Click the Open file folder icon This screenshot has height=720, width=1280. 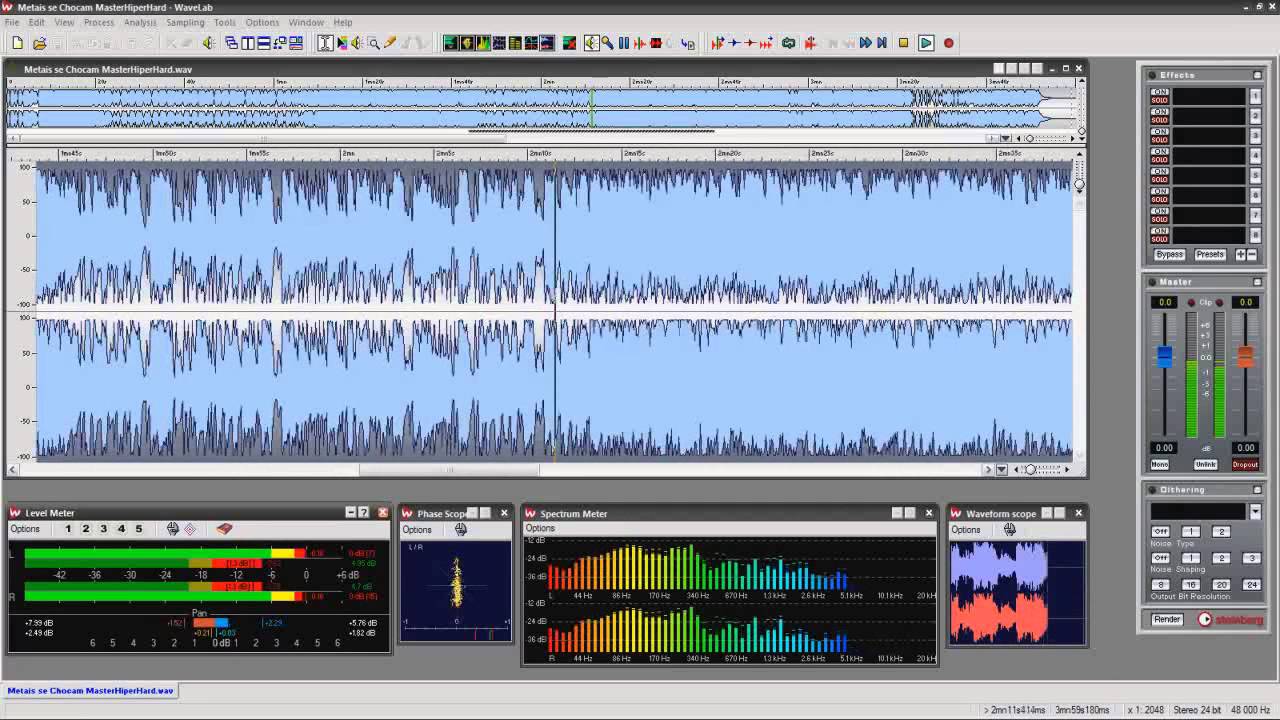pyautogui.click(x=40, y=43)
